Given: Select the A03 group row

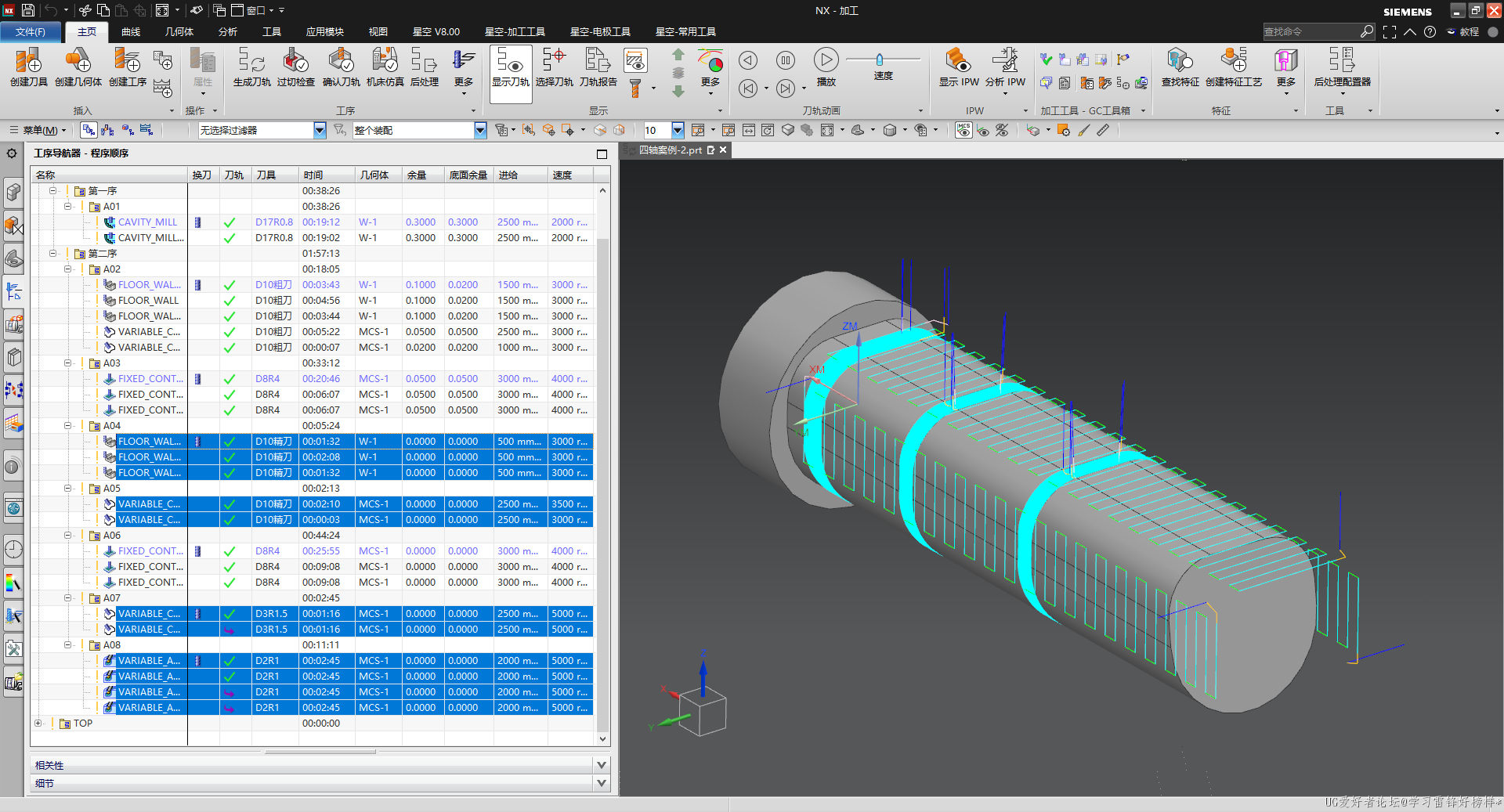Looking at the screenshot, I should pos(112,363).
